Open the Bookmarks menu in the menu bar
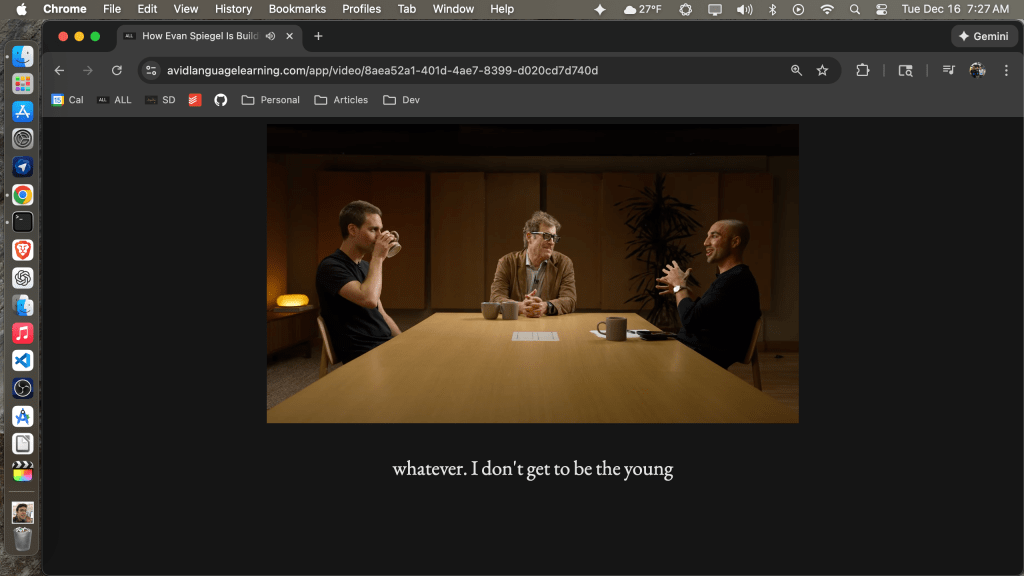 pos(297,9)
